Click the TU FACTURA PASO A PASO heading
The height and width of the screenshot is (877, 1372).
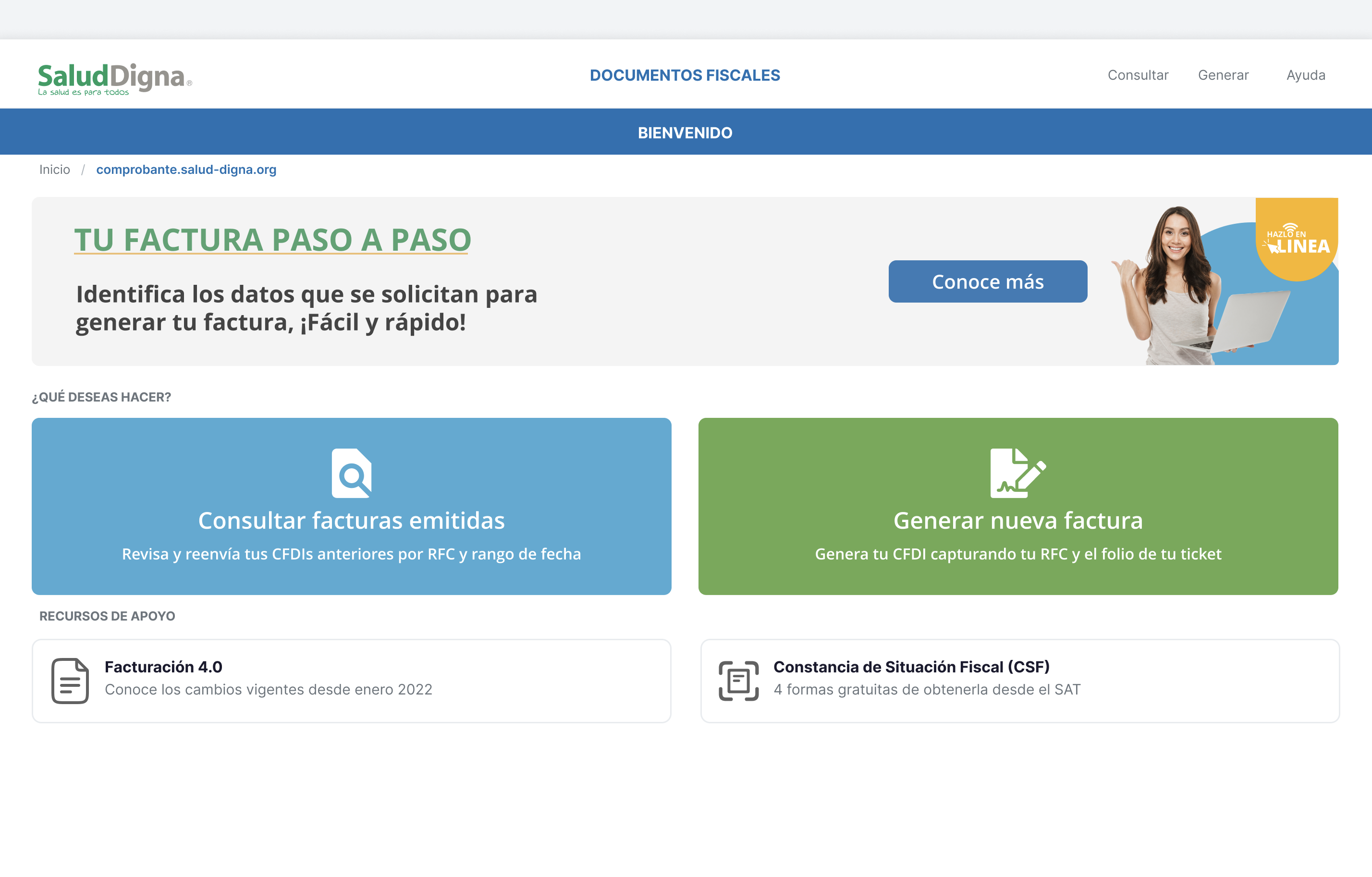point(273,239)
